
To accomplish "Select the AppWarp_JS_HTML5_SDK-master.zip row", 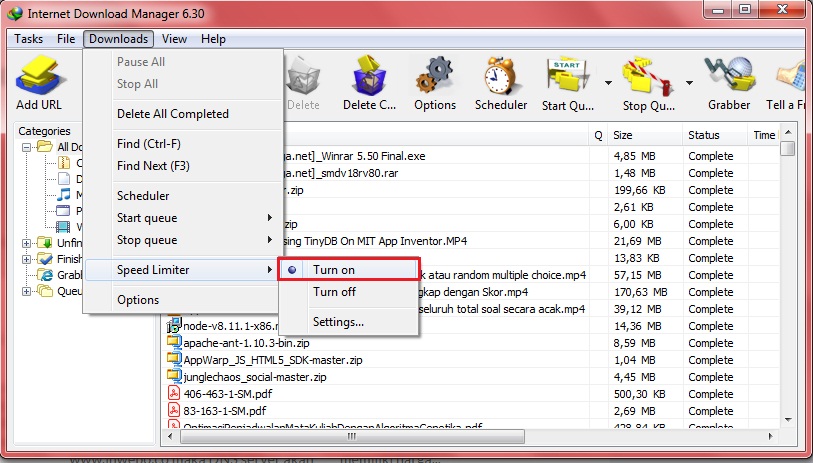I will pos(470,359).
